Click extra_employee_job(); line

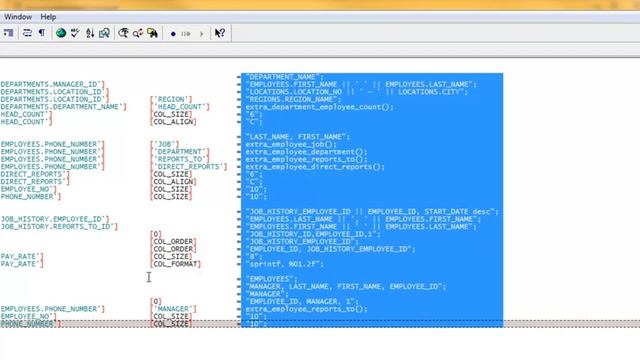click(291, 144)
